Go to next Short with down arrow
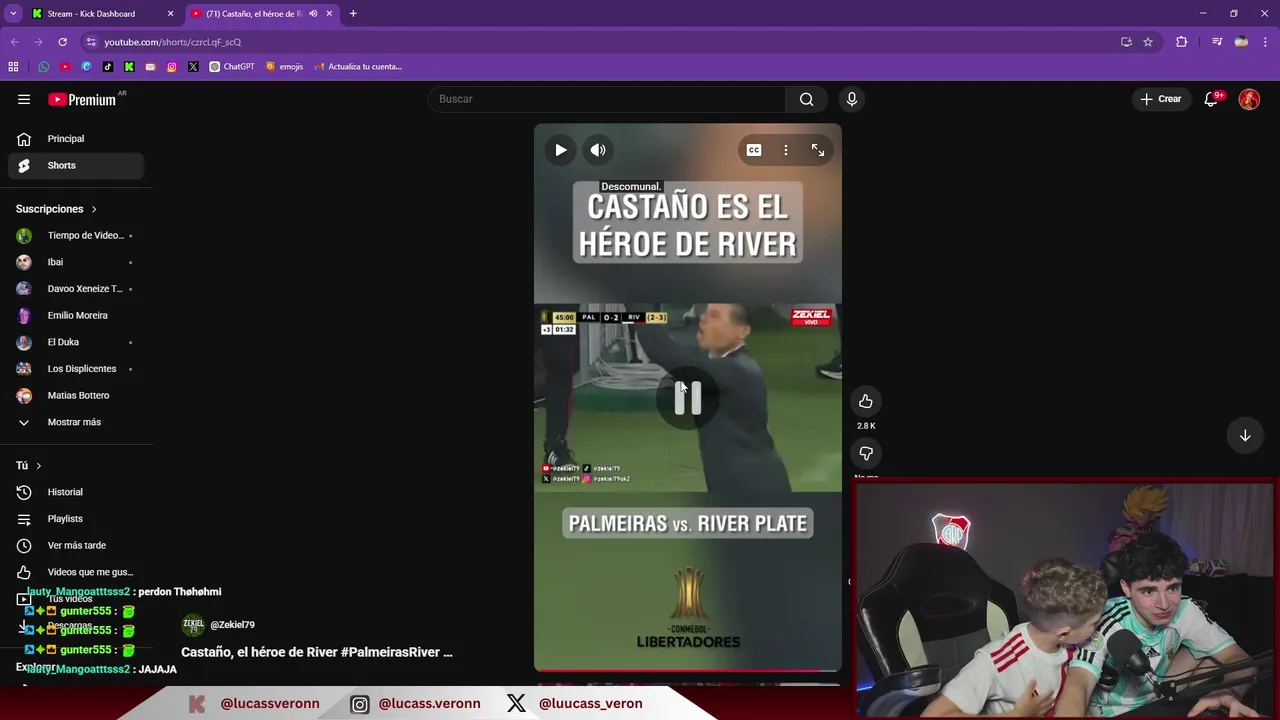1280x720 pixels. tap(1245, 435)
